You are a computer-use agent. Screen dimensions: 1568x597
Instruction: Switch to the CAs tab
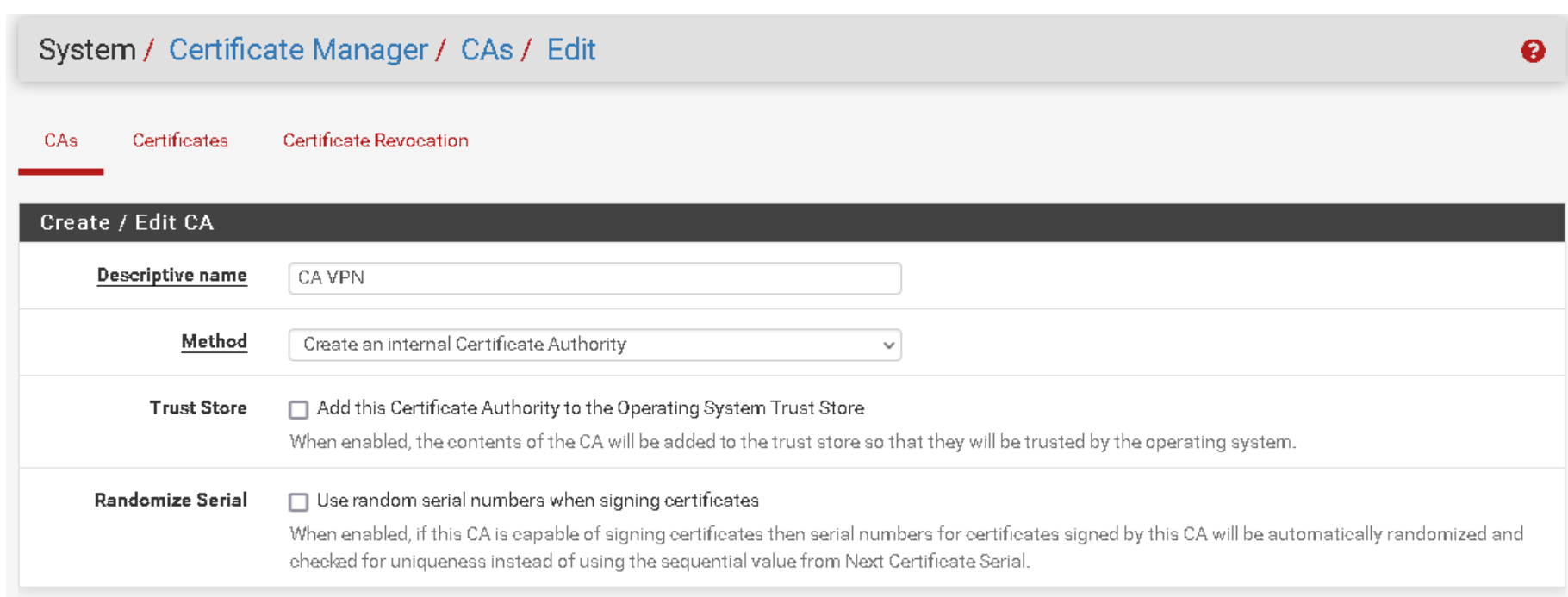pos(61,140)
